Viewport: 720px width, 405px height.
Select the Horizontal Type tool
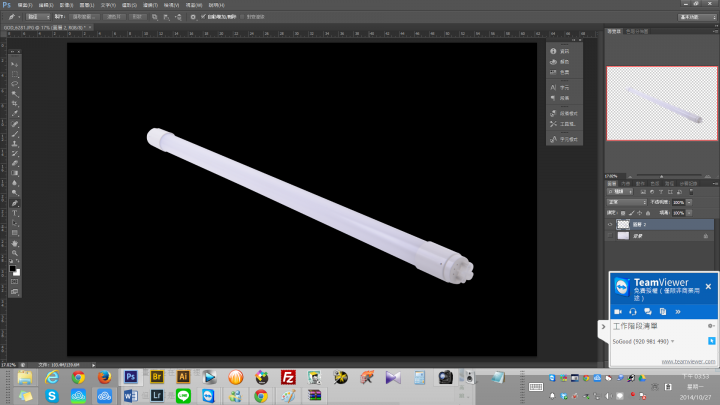pyautogui.click(x=15, y=211)
